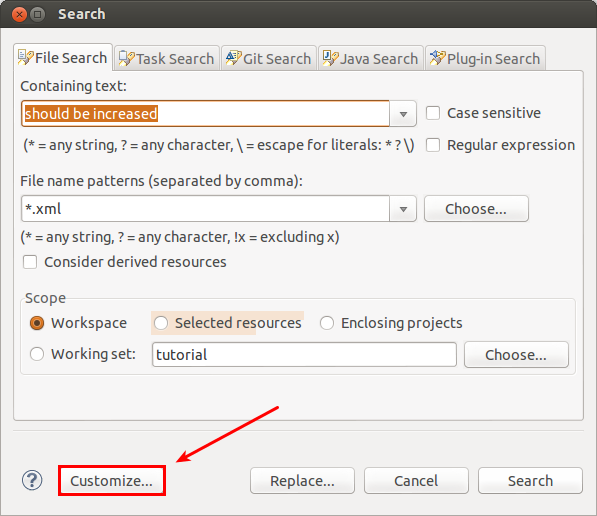Click the 'Containing text:' label
Viewport: 597px width, 516px height.
click(73, 86)
